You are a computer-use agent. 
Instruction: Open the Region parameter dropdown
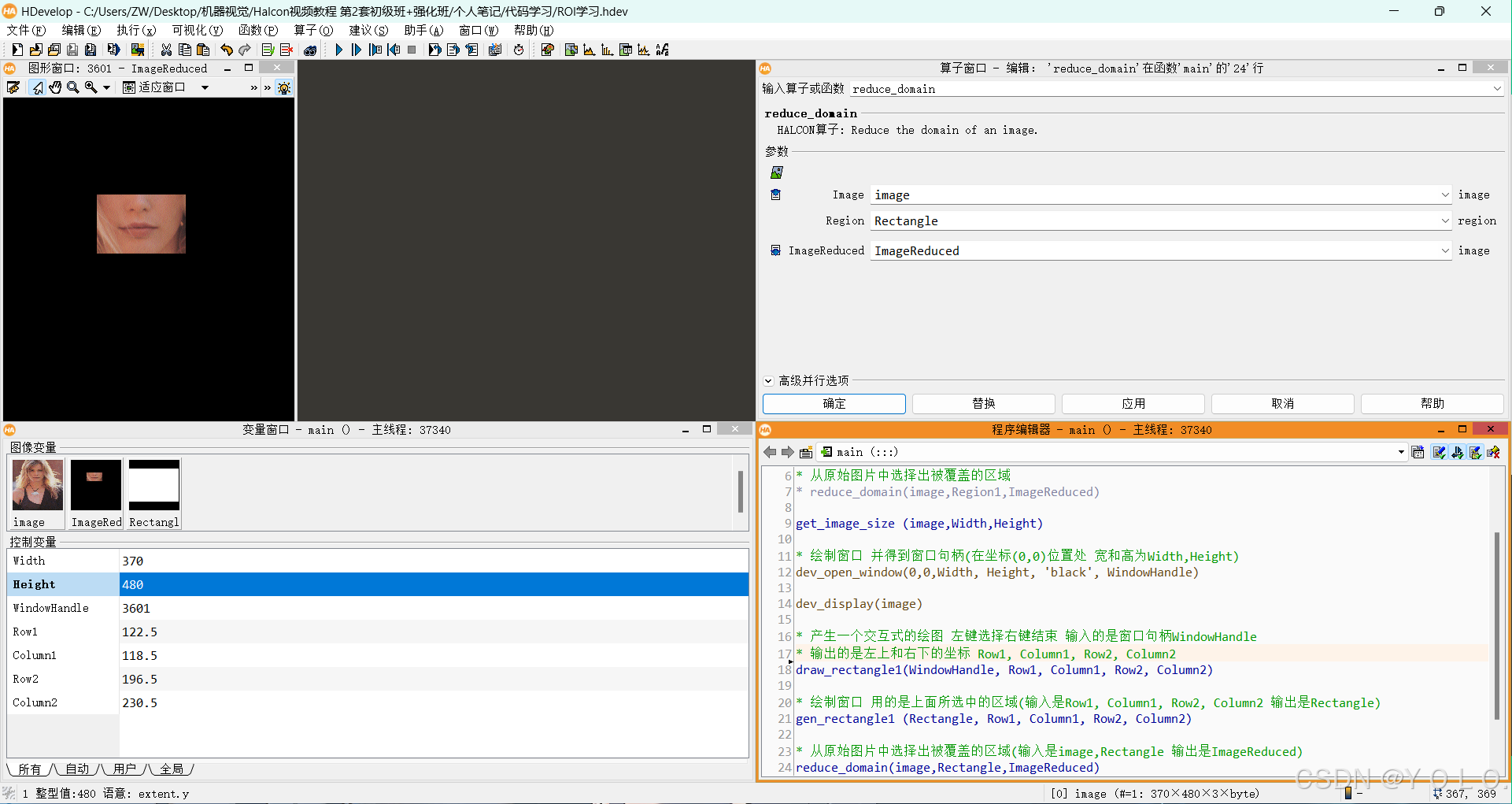(x=1445, y=220)
